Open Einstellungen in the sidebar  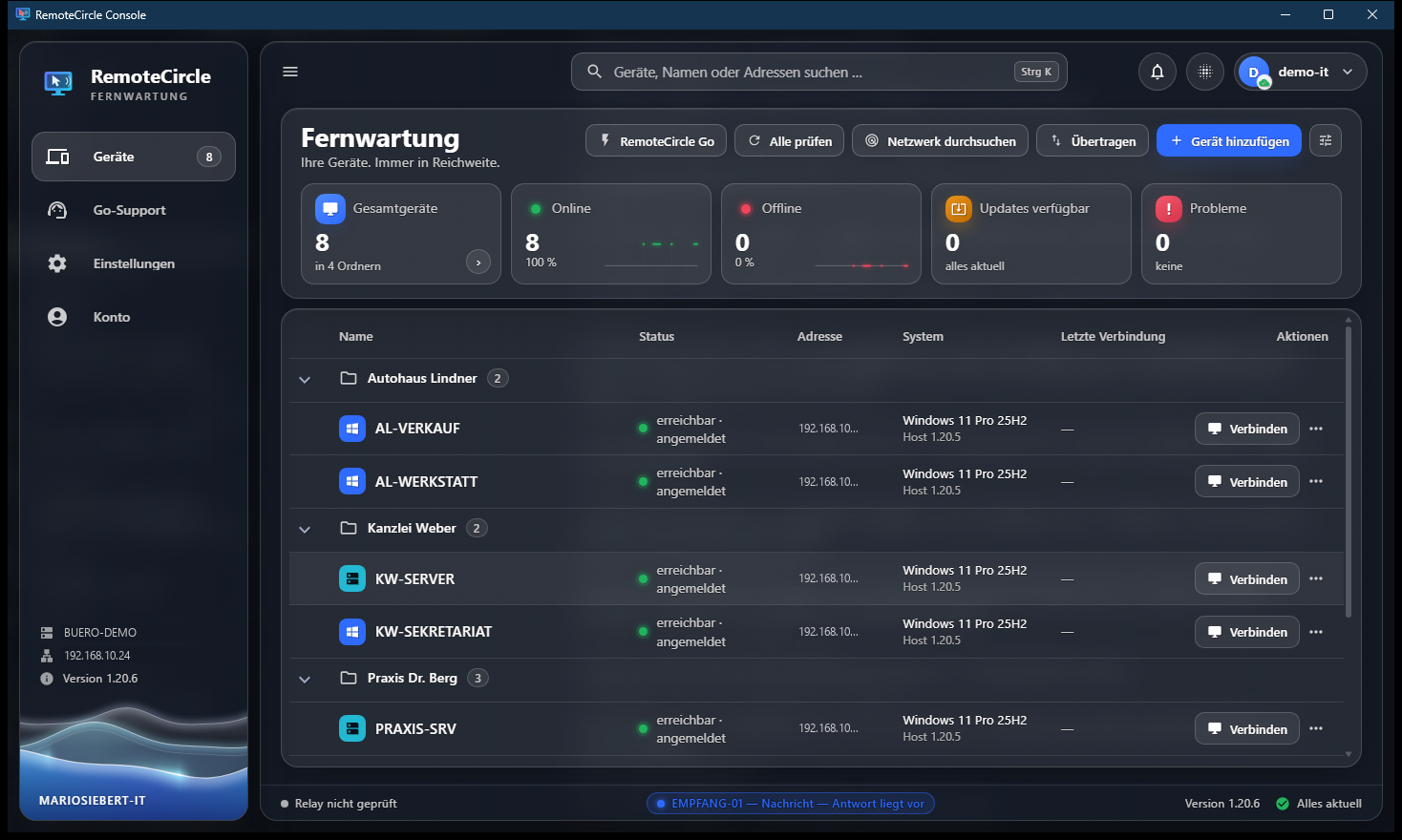click(x=134, y=263)
